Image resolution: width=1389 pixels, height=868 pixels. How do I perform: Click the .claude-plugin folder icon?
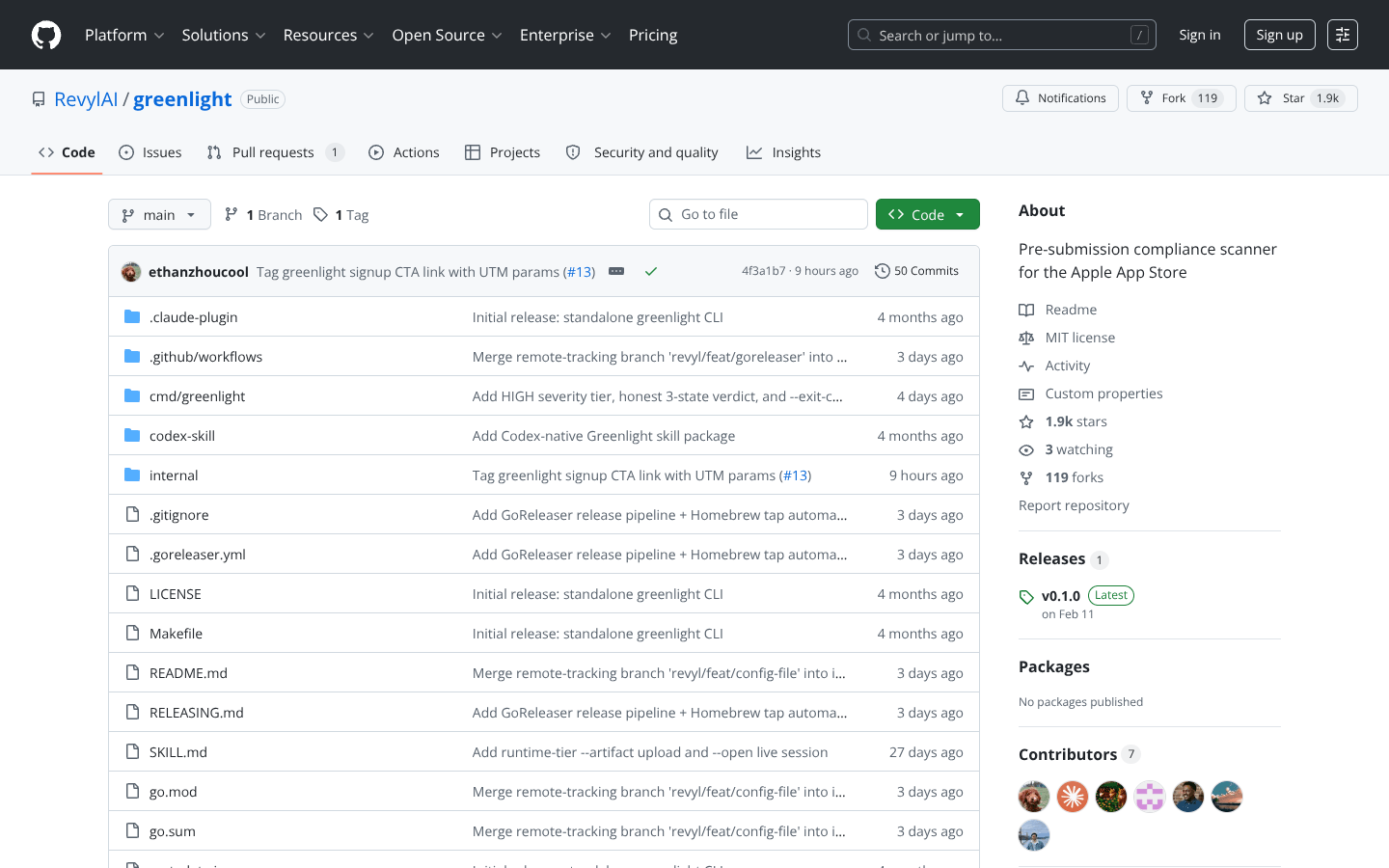pos(132,316)
